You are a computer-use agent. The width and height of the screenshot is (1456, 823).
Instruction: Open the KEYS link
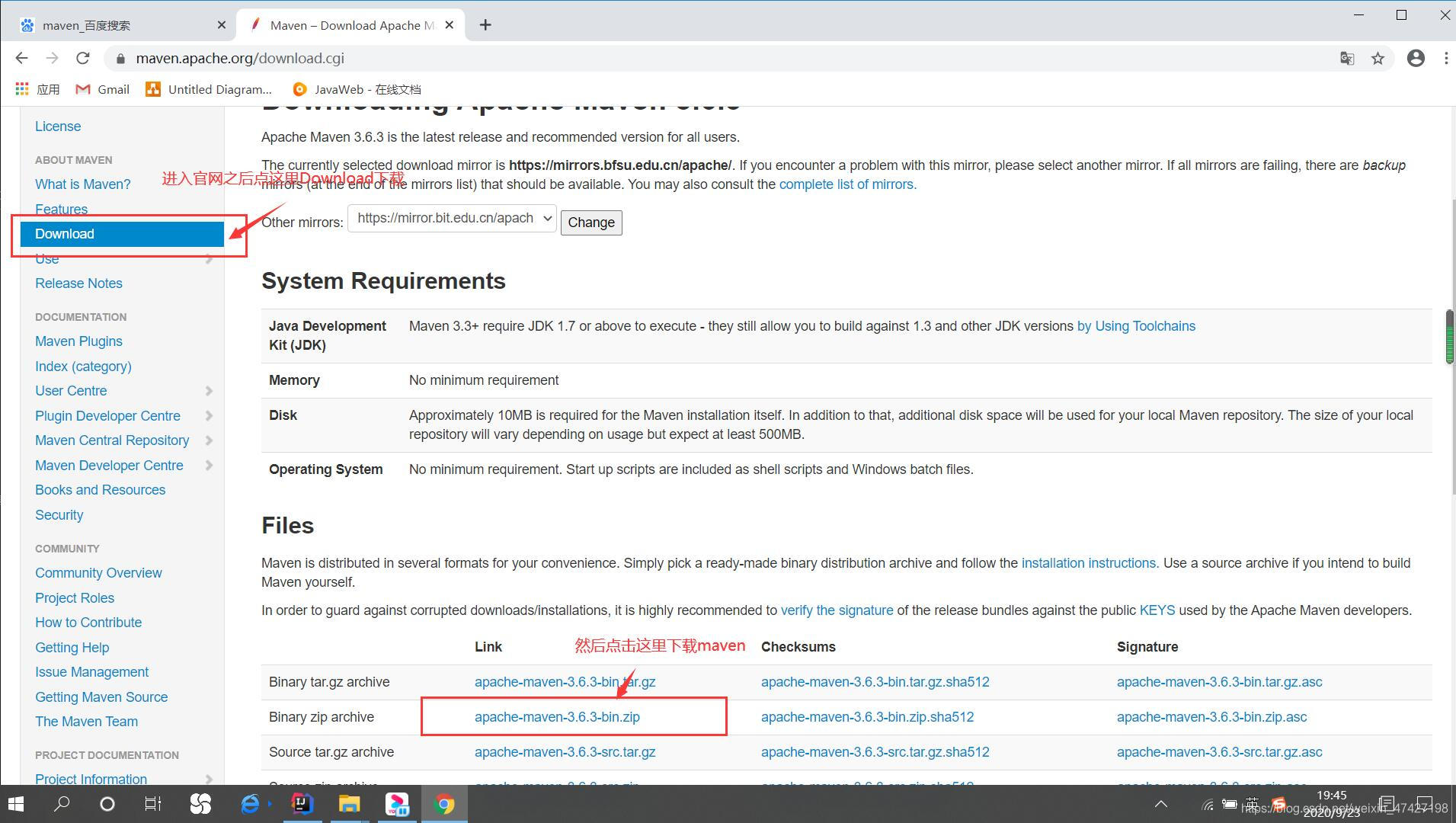coord(1157,610)
